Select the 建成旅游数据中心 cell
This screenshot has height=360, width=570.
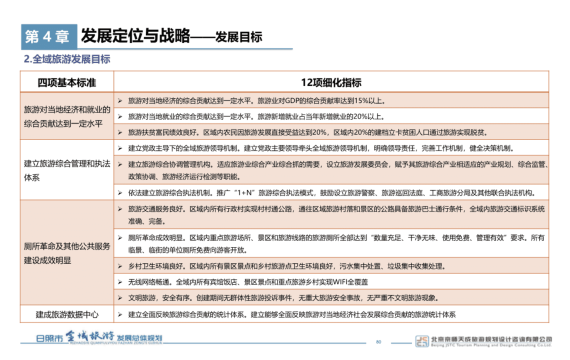tap(67, 314)
